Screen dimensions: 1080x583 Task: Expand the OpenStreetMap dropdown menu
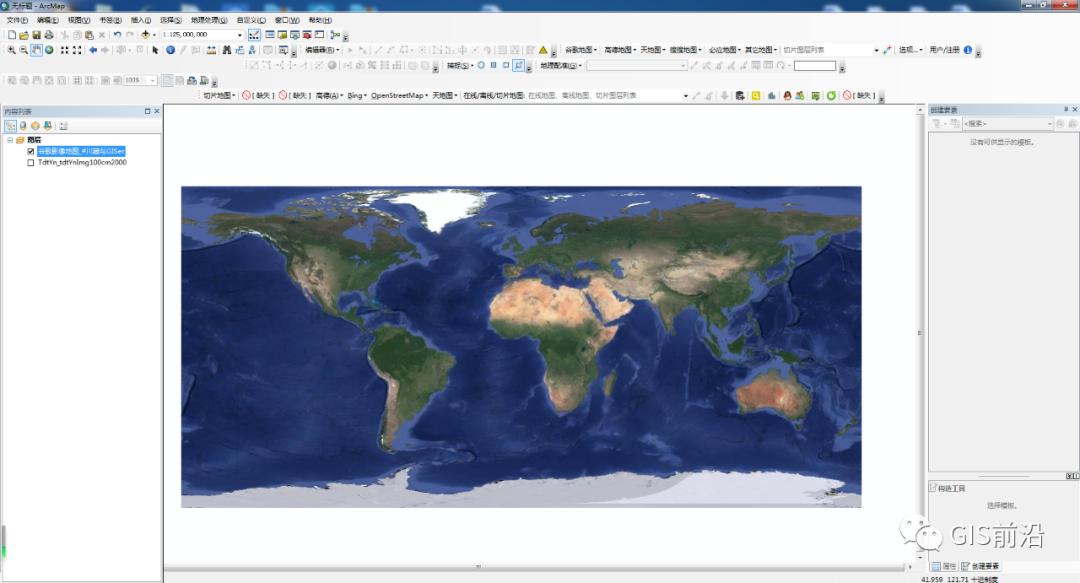tap(397, 96)
